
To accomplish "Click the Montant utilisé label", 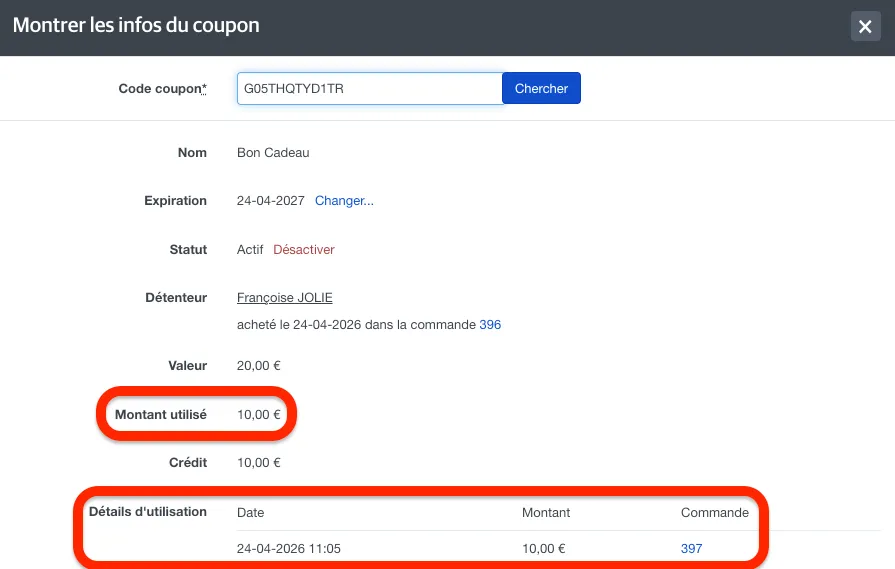I will coord(161,414).
